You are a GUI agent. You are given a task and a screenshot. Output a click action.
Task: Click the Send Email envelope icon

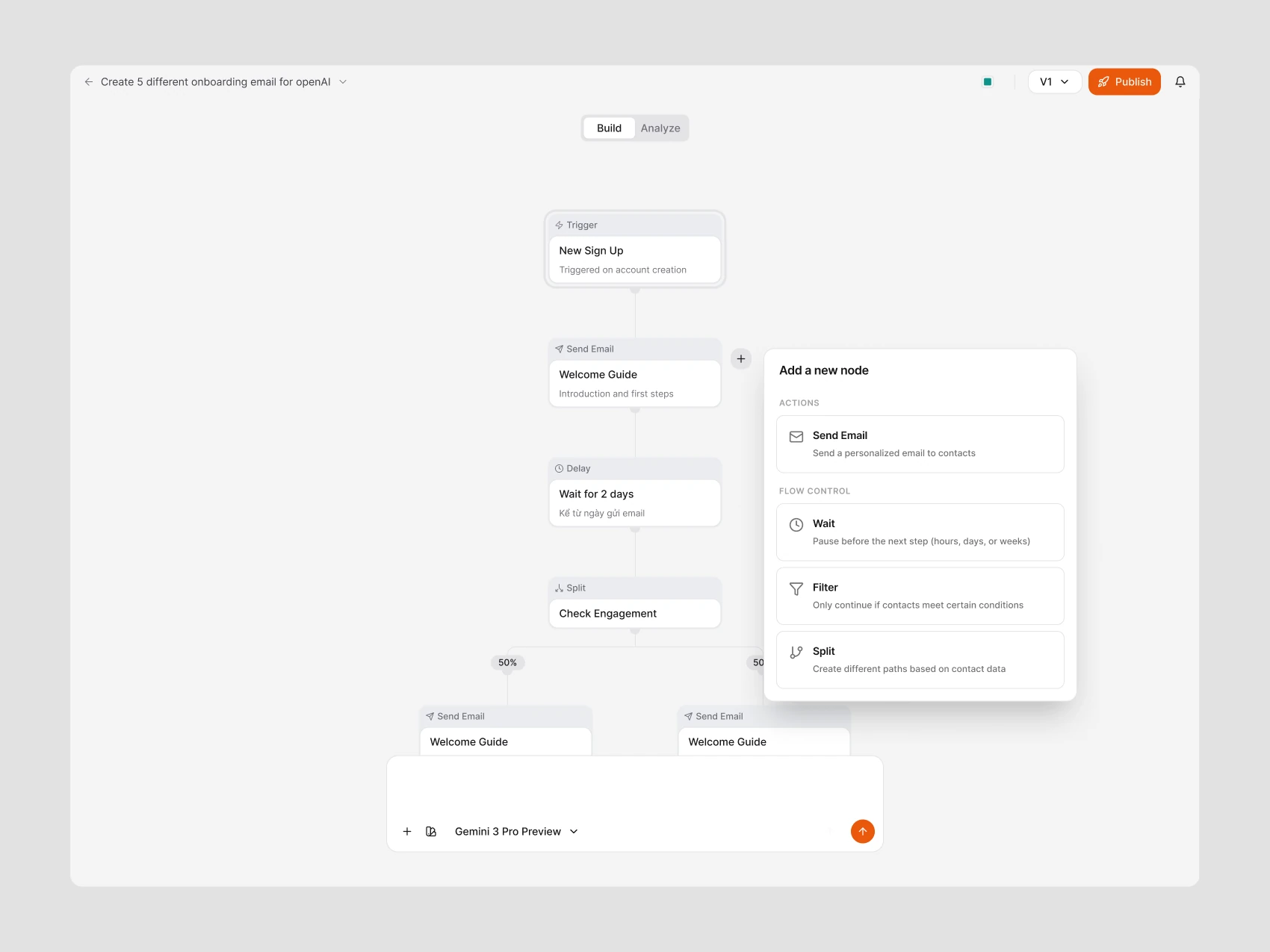pyautogui.click(x=796, y=437)
